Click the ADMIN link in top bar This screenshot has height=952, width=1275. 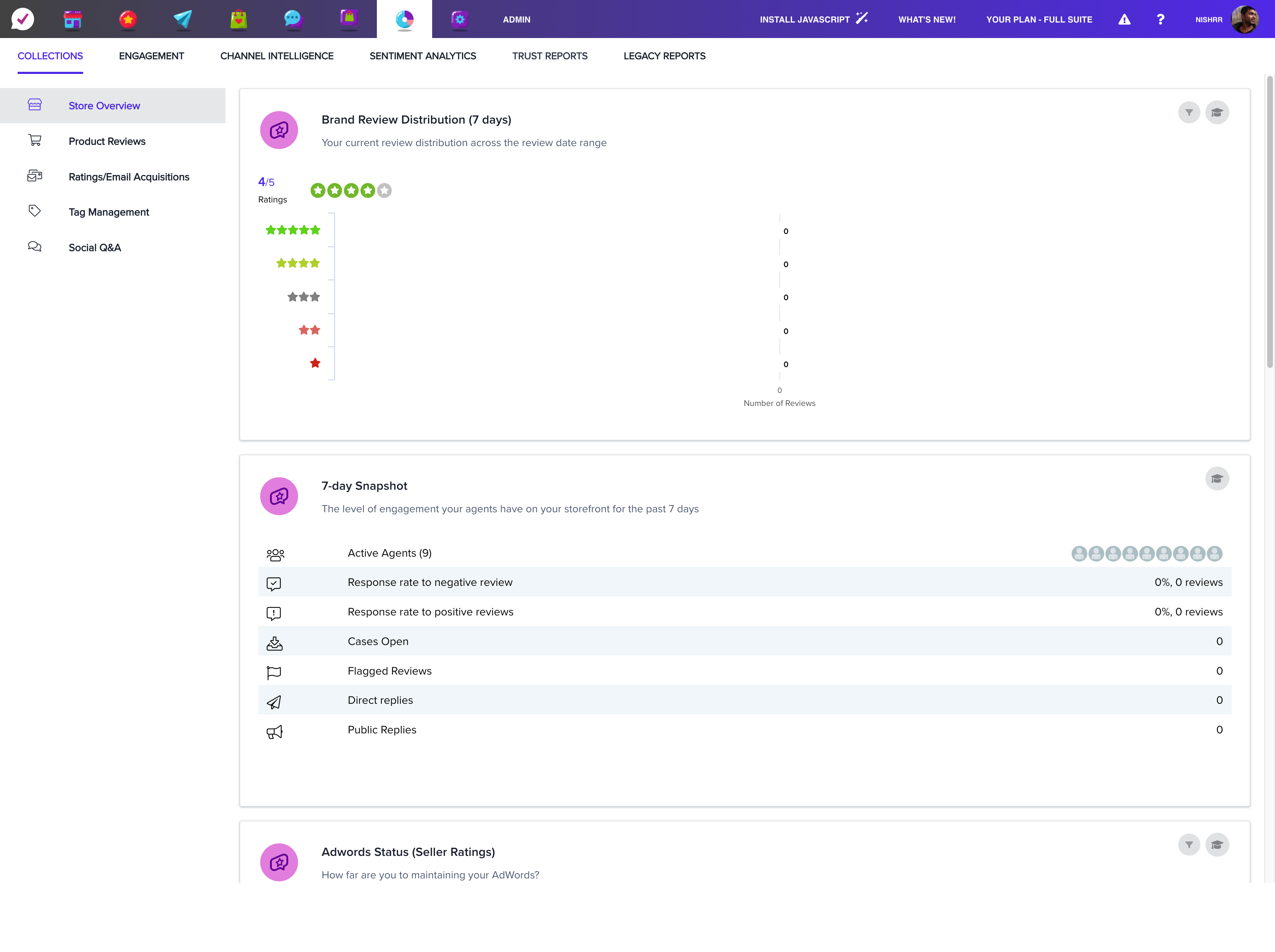coord(516,20)
